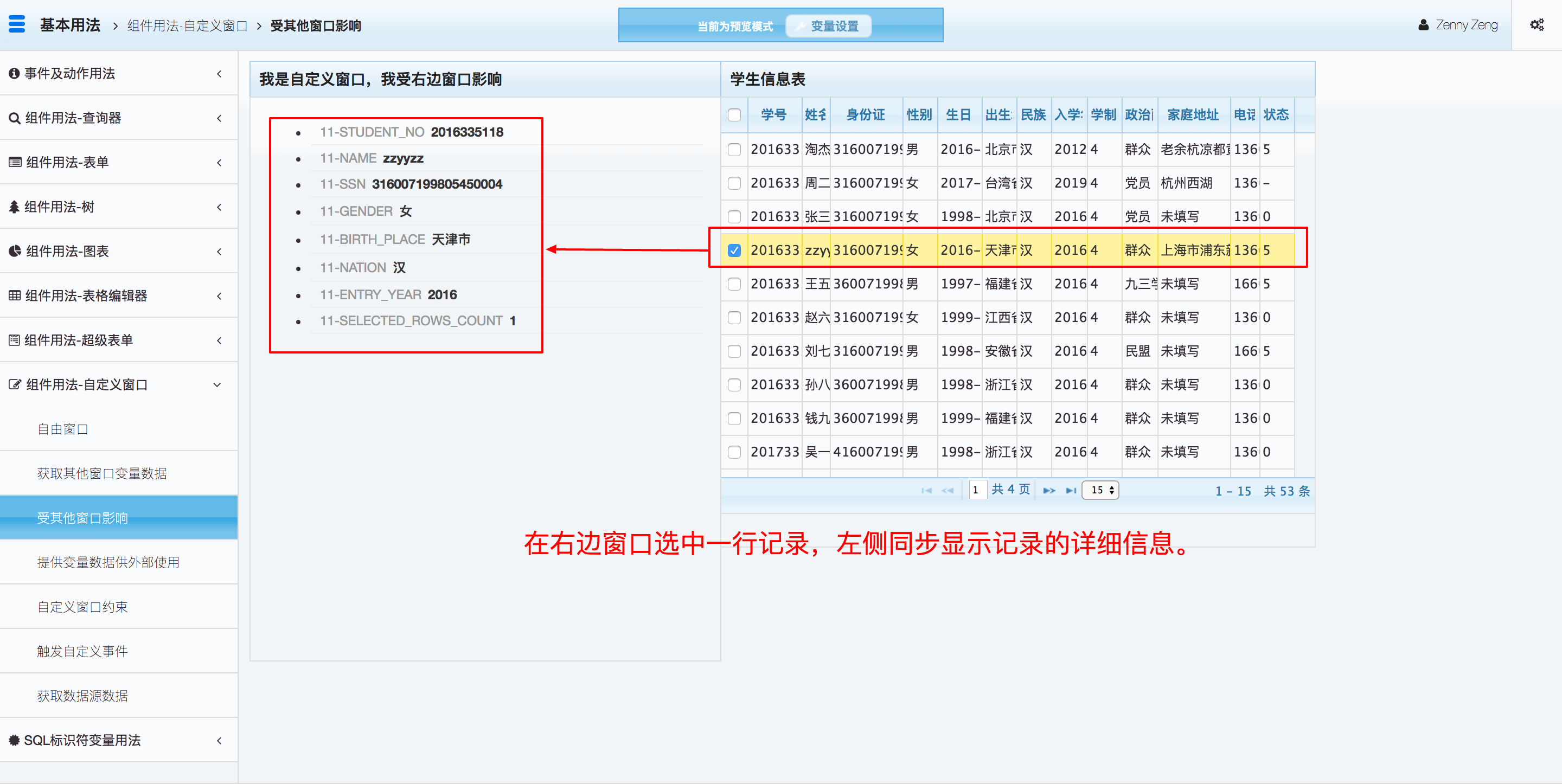Jump to last page arrow in pager
This screenshot has width=1562, height=784.
coord(1071,491)
